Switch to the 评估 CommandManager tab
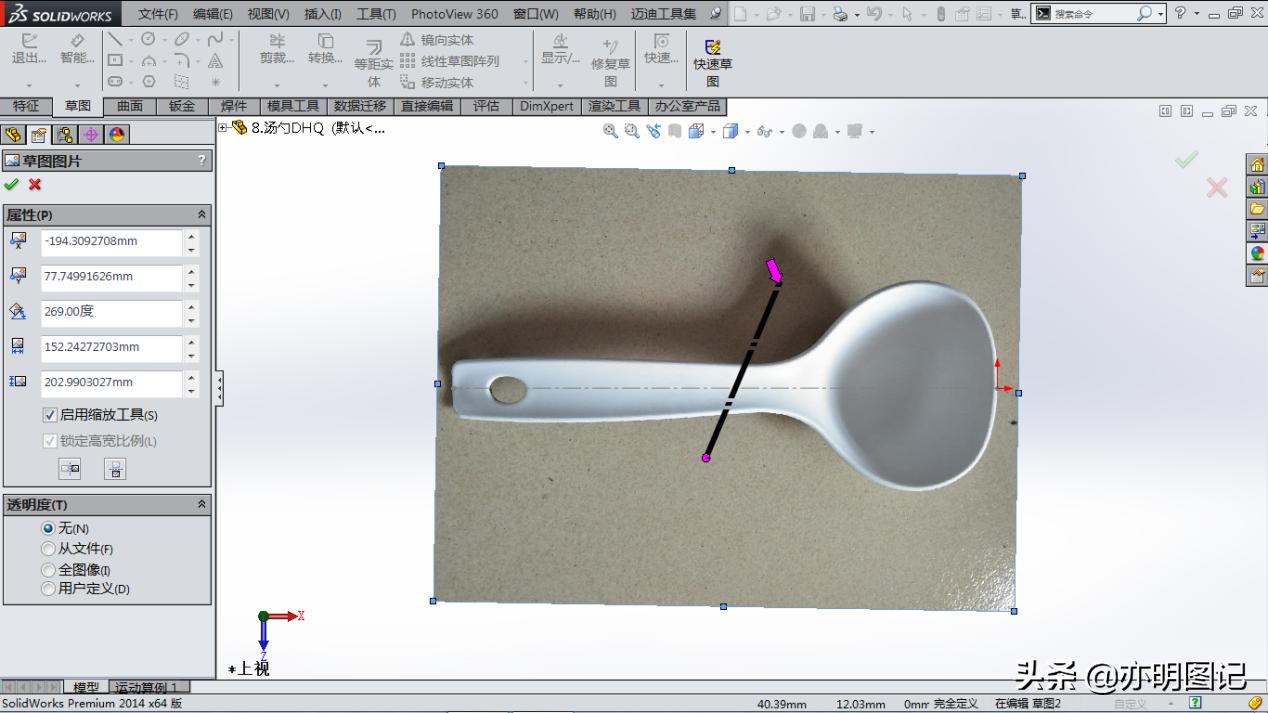Viewport: 1268px width, 713px height. 486,106
